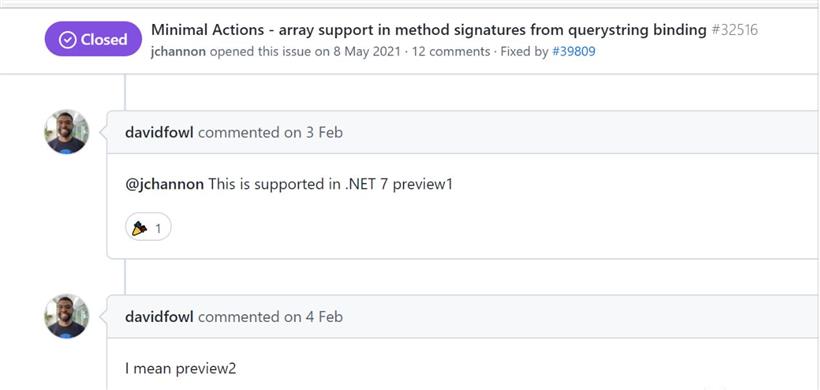Open davidfowl's avatar beside 3 Feb comment
Viewport: 820px width, 390px height.
pos(66,132)
